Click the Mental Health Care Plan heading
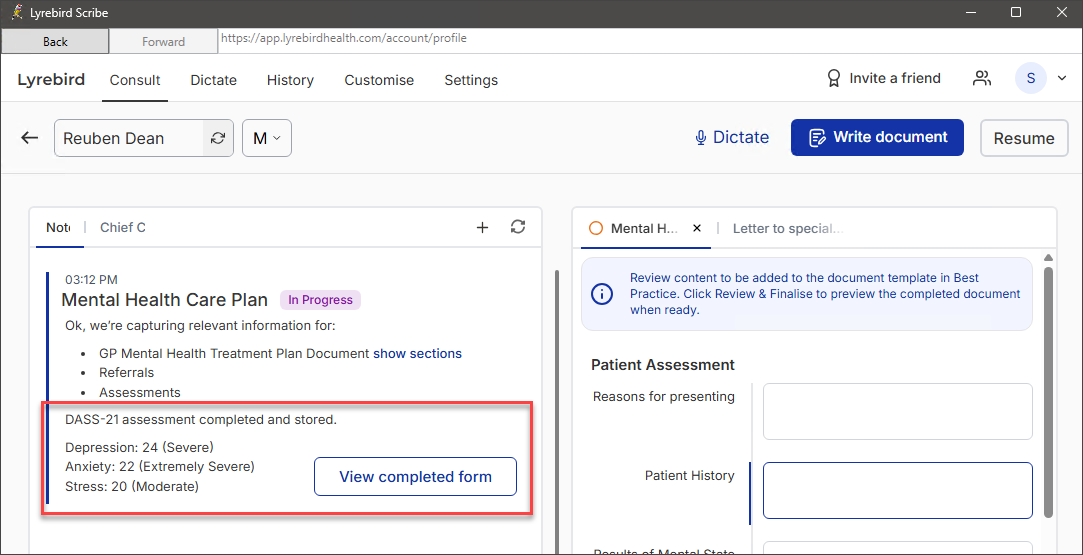 coord(164,300)
